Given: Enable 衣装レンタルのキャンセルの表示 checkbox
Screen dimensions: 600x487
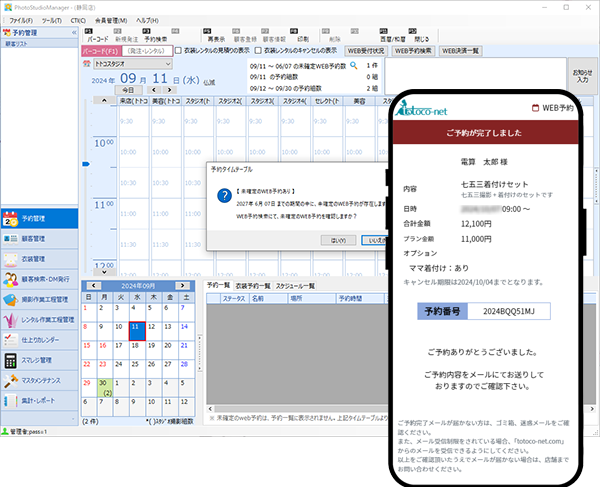Looking at the screenshot, I should (x=258, y=49).
